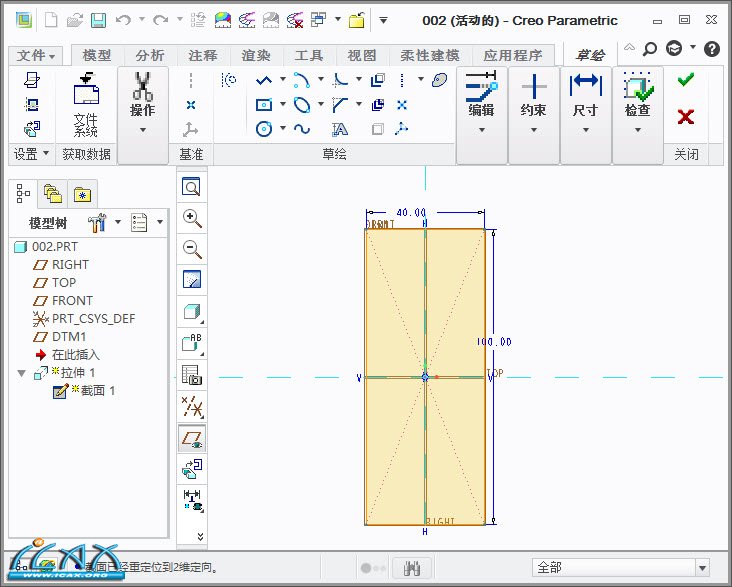Toggle the datum display filters button
The height and width of the screenshot is (587, 732).
click(191, 406)
